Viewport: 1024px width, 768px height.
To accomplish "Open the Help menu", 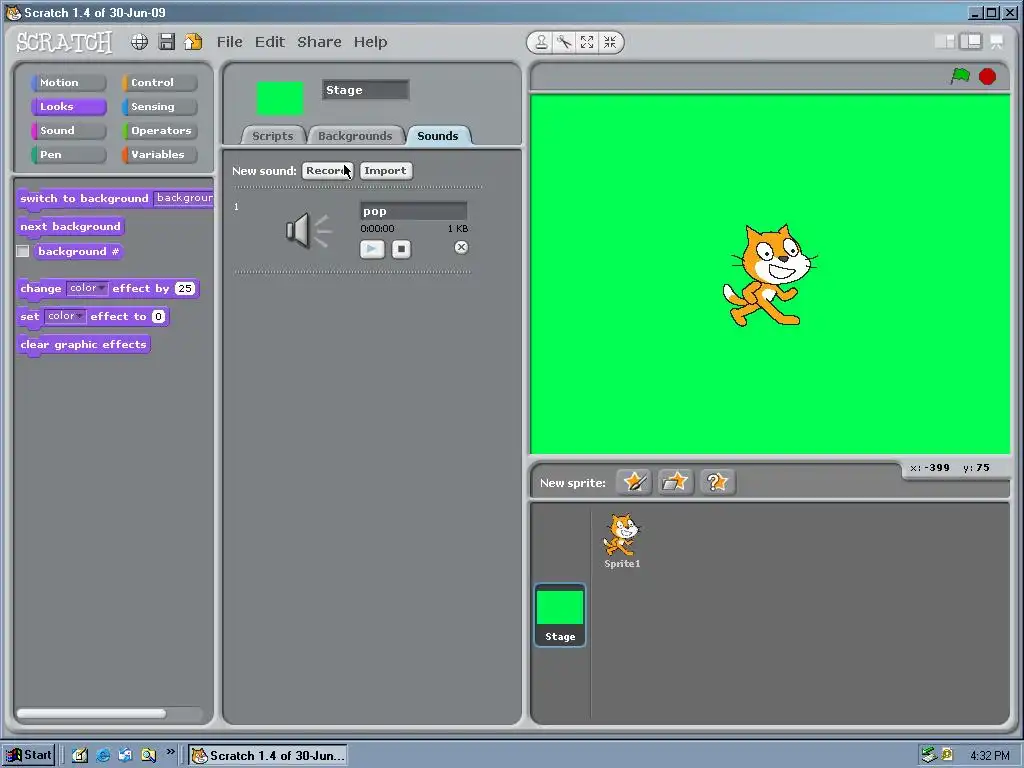I will pyautogui.click(x=370, y=42).
